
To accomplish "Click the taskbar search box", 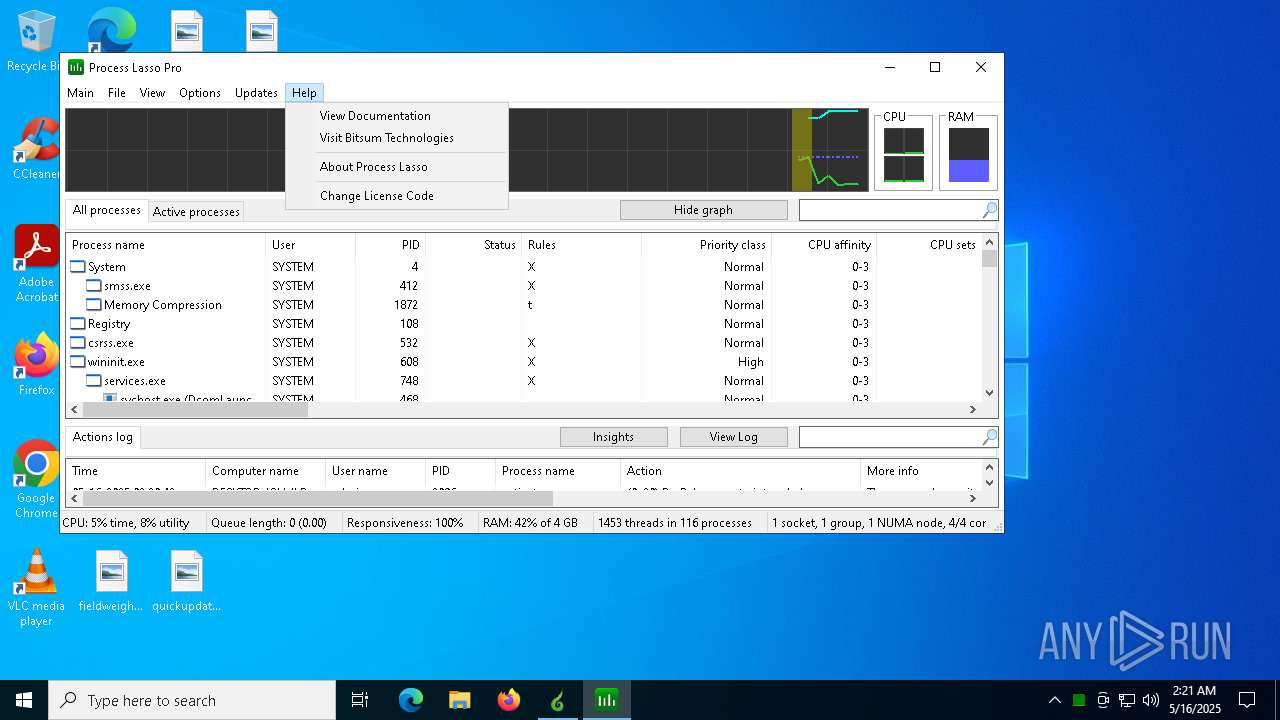I will tap(192, 700).
